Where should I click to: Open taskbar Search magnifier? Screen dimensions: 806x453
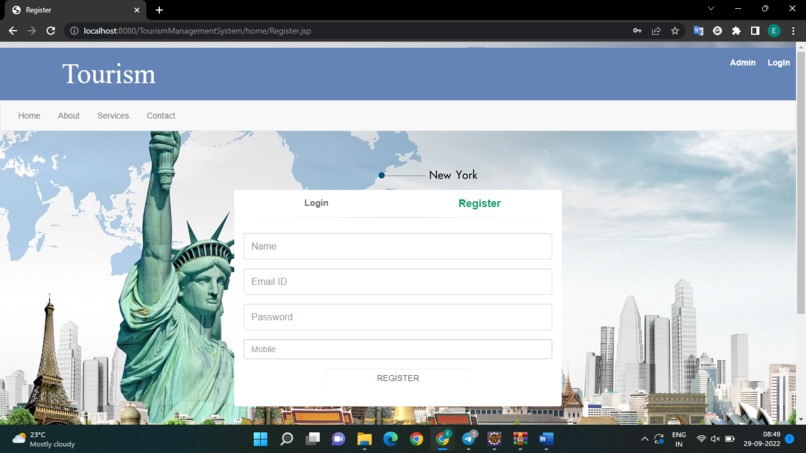click(x=287, y=439)
